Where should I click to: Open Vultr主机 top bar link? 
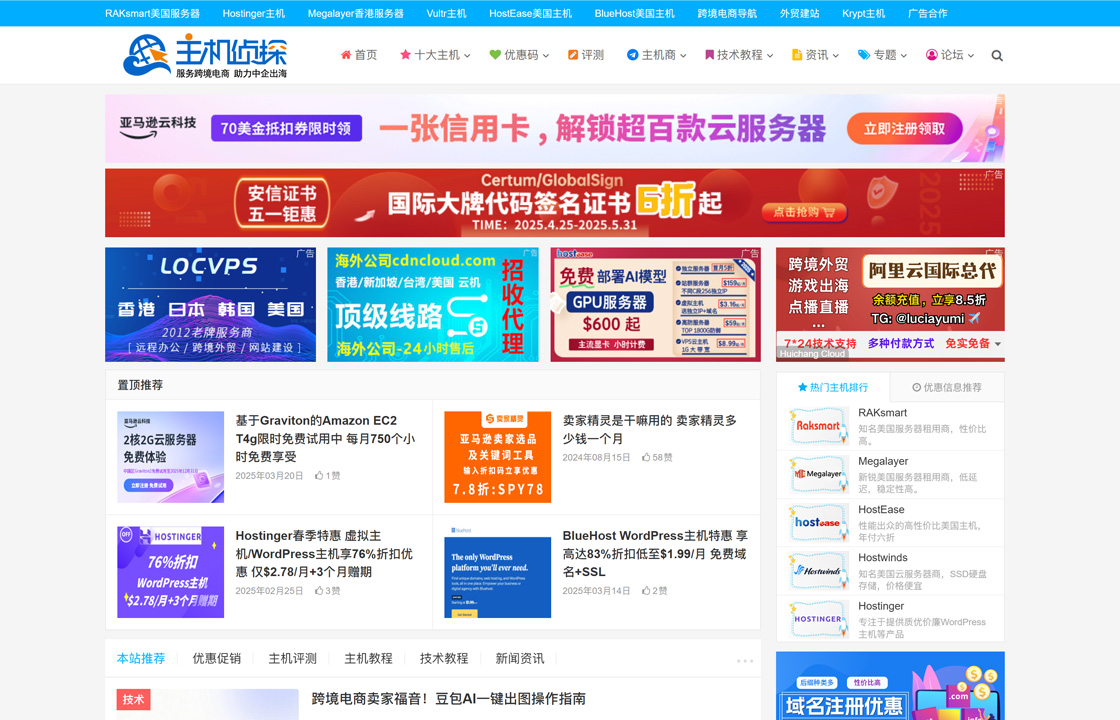pos(446,14)
